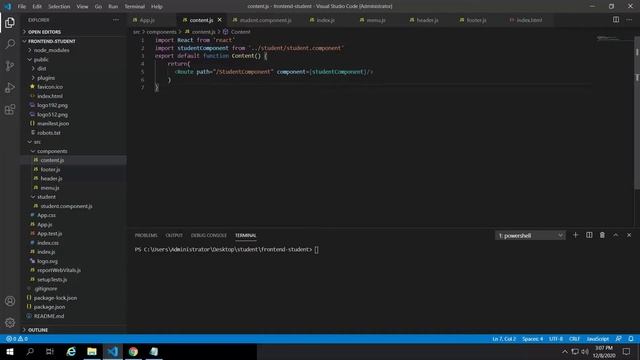This screenshot has height=360, width=640.
Task: Open the Manage gear icon
Action: (10, 322)
